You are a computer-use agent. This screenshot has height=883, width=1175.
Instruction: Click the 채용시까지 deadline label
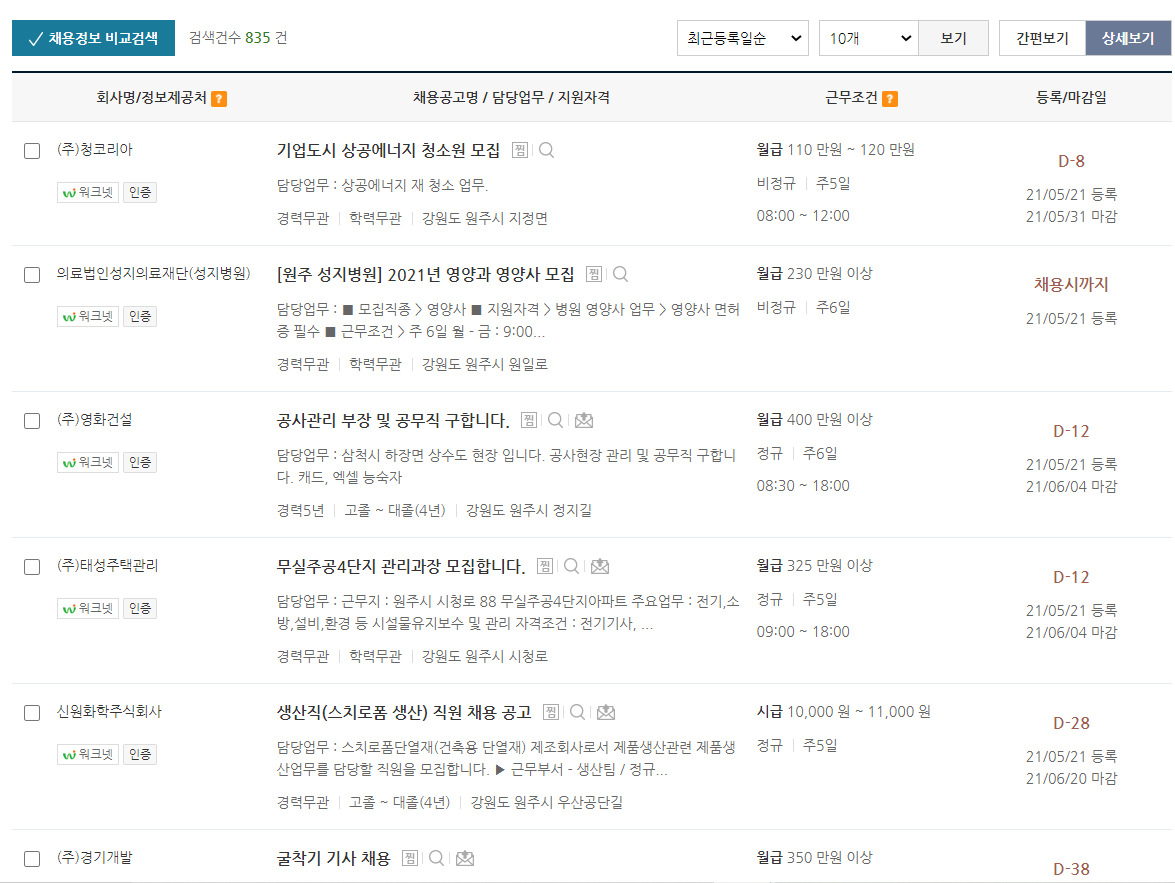[1071, 285]
